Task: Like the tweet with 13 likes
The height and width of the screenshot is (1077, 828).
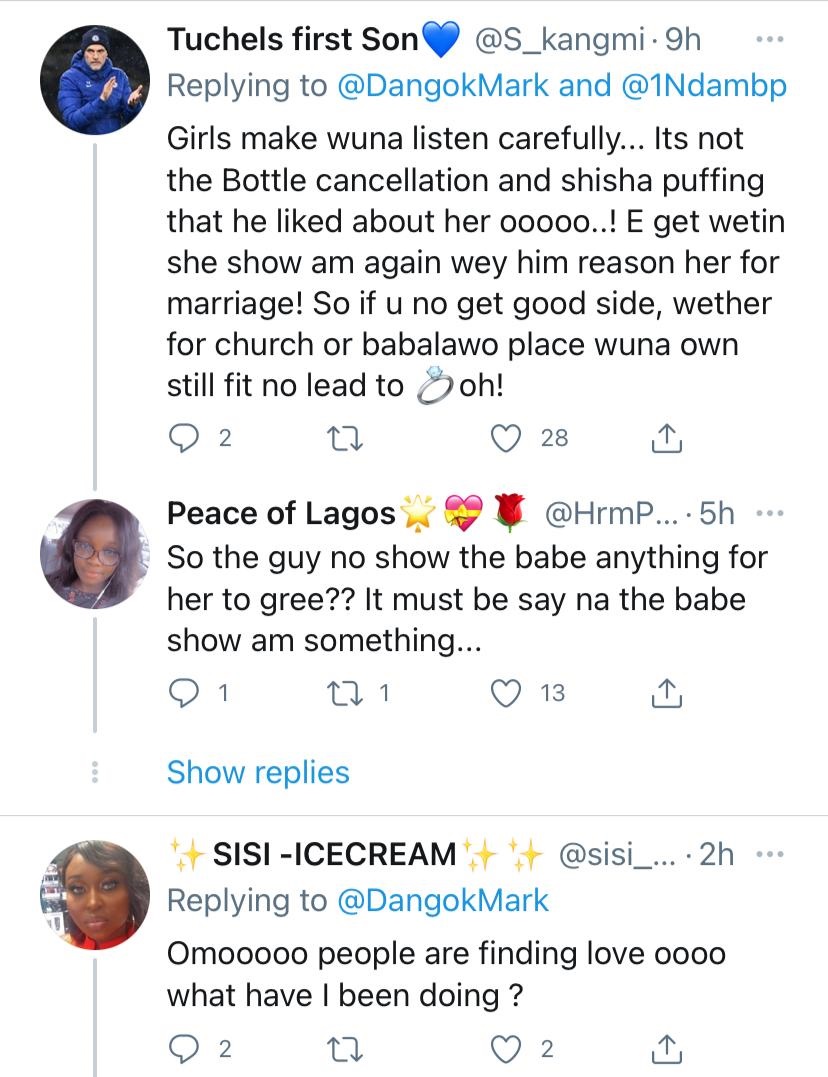Action: (x=510, y=692)
